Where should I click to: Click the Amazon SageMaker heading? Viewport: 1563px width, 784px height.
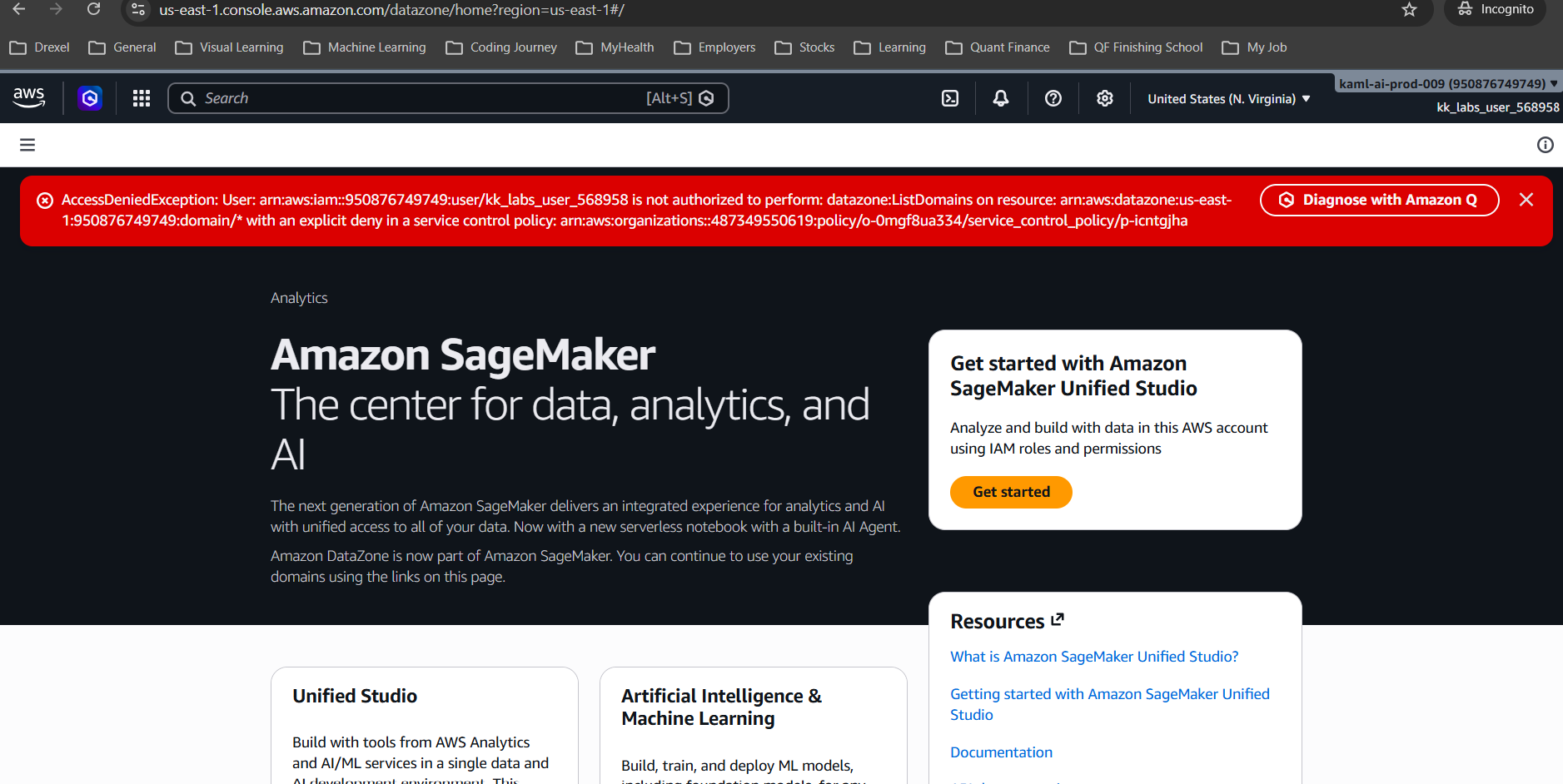click(463, 355)
